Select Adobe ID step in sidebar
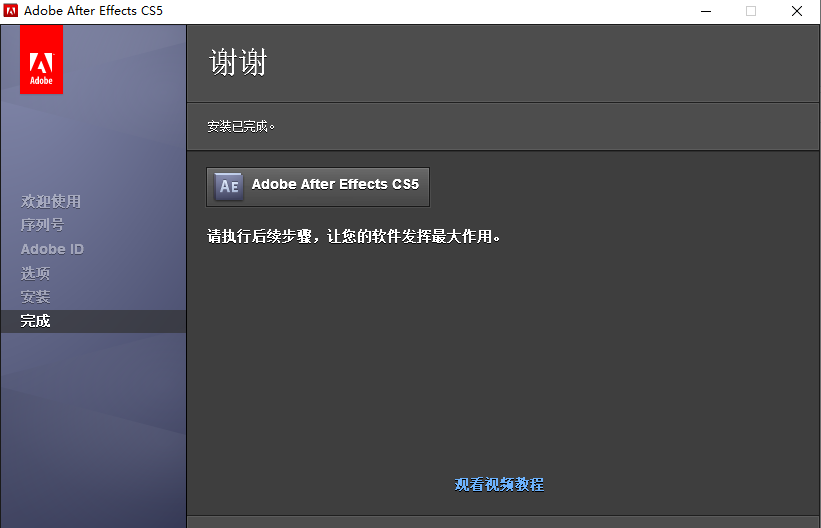This screenshot has width=821, height=528. [52, 249]
